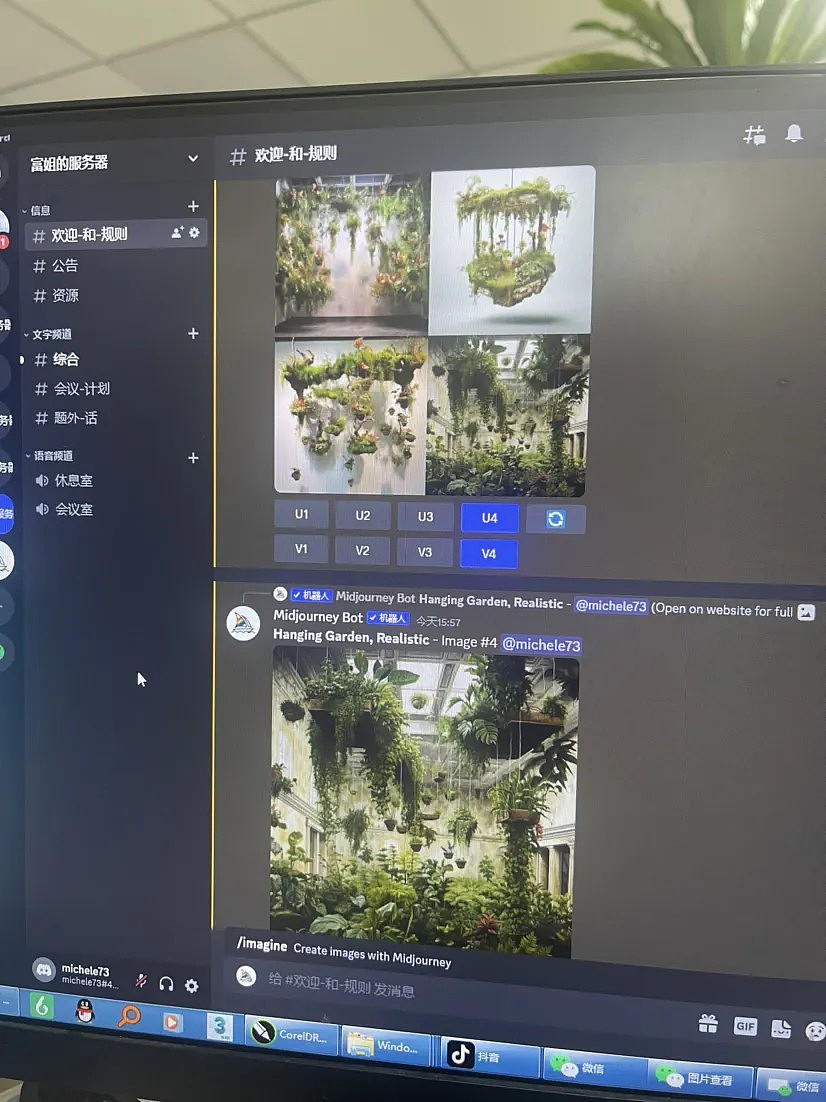
Task: Click the 3ds Max taskbar icon
Action: [219, 1027]
